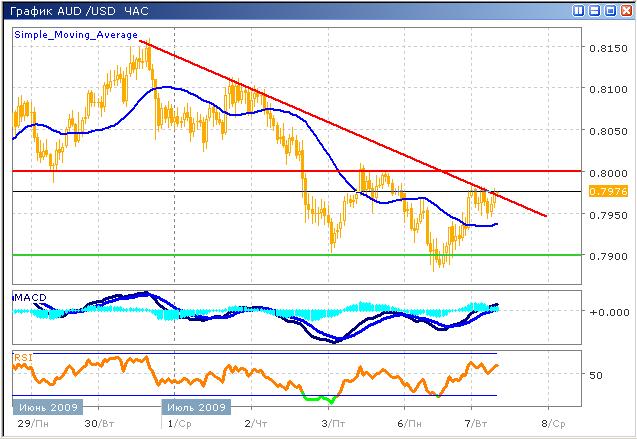Select the Simple_Moving_Average indicator label
This screenshot has height=439, width=637.
(x=76, y=34)
